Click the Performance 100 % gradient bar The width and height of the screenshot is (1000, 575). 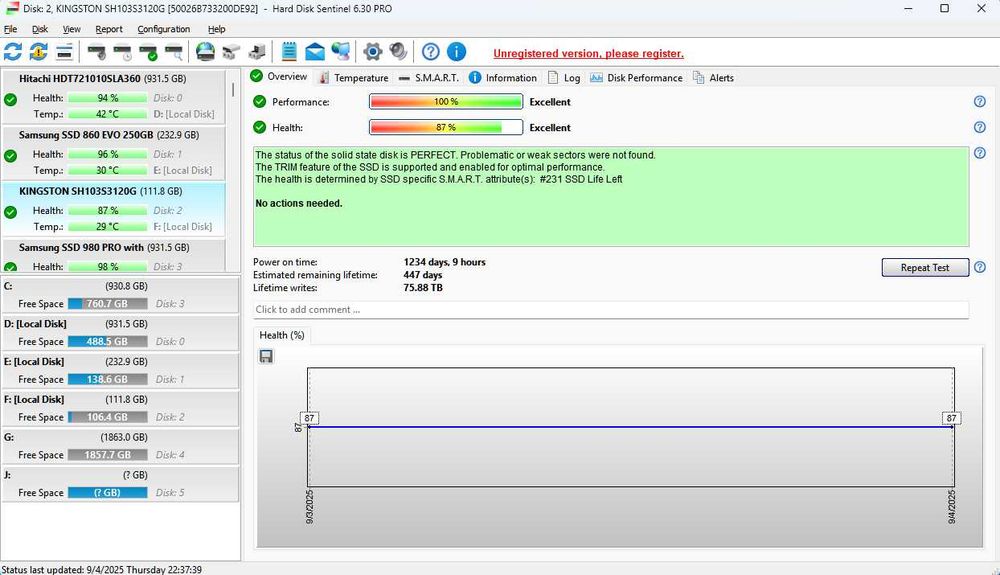coord(446,101)
